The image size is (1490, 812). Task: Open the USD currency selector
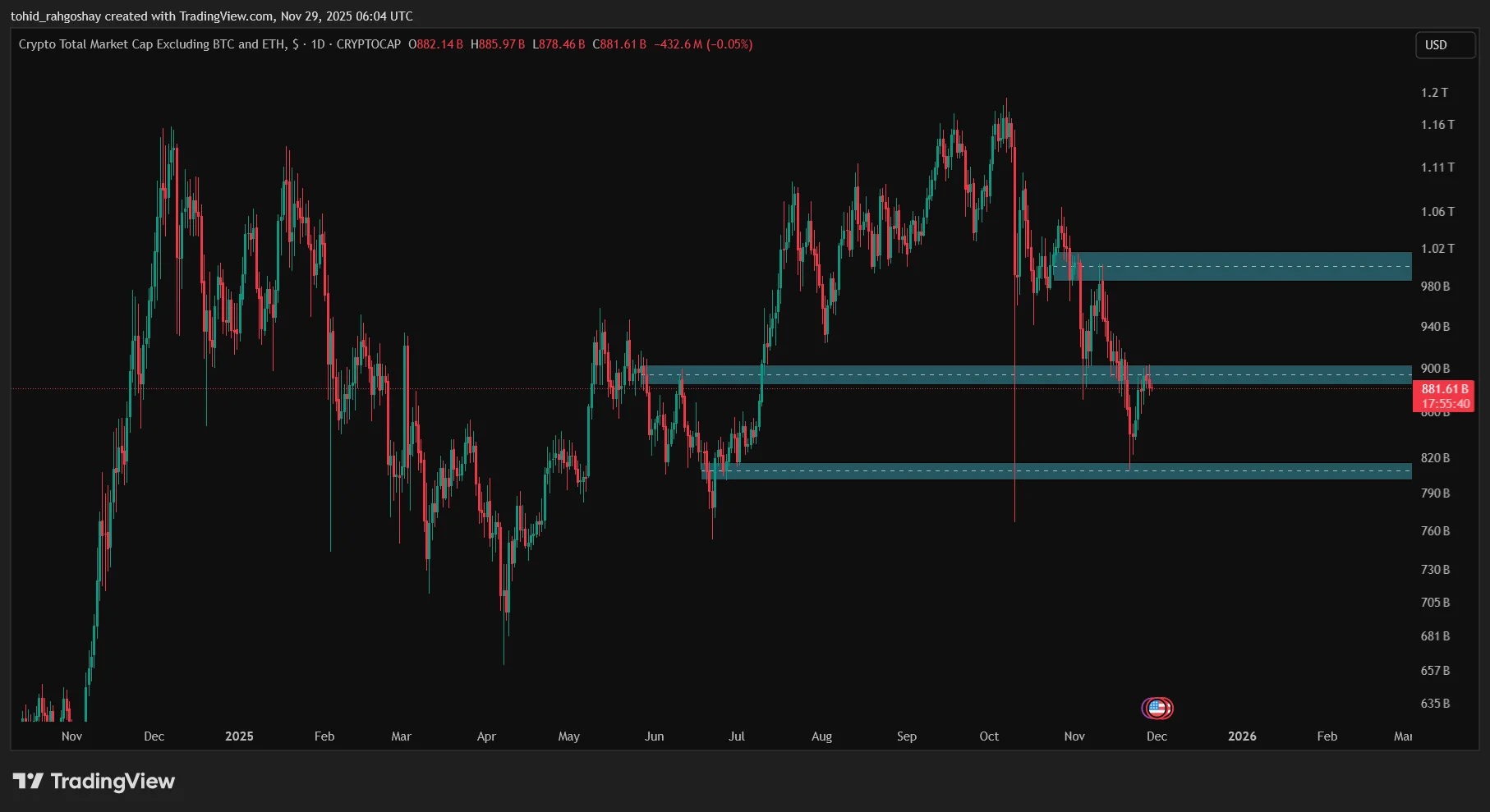[1444, 45]
